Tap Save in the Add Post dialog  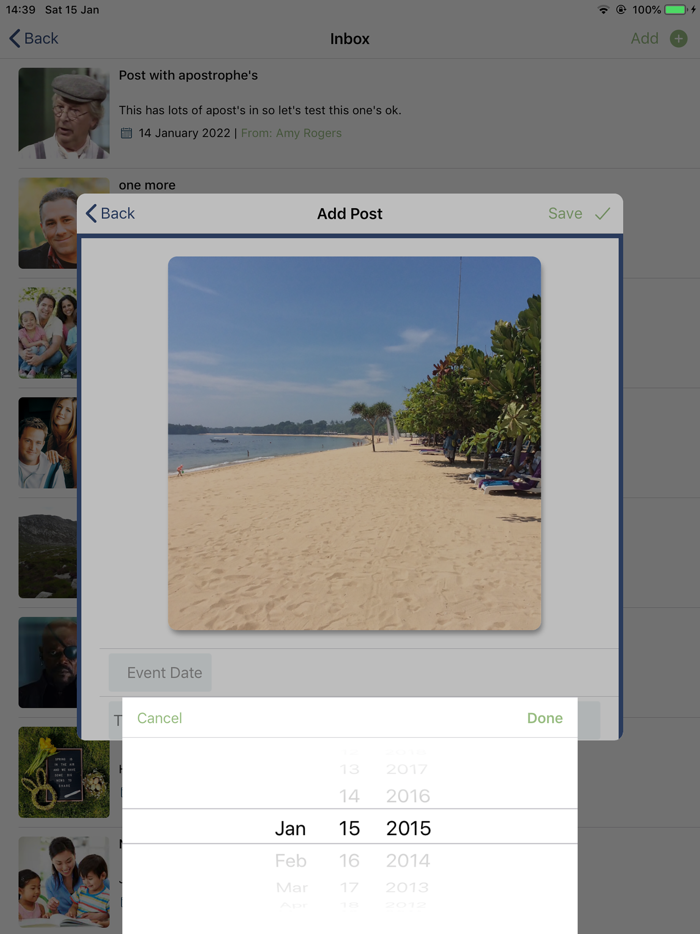click(565, 213)
